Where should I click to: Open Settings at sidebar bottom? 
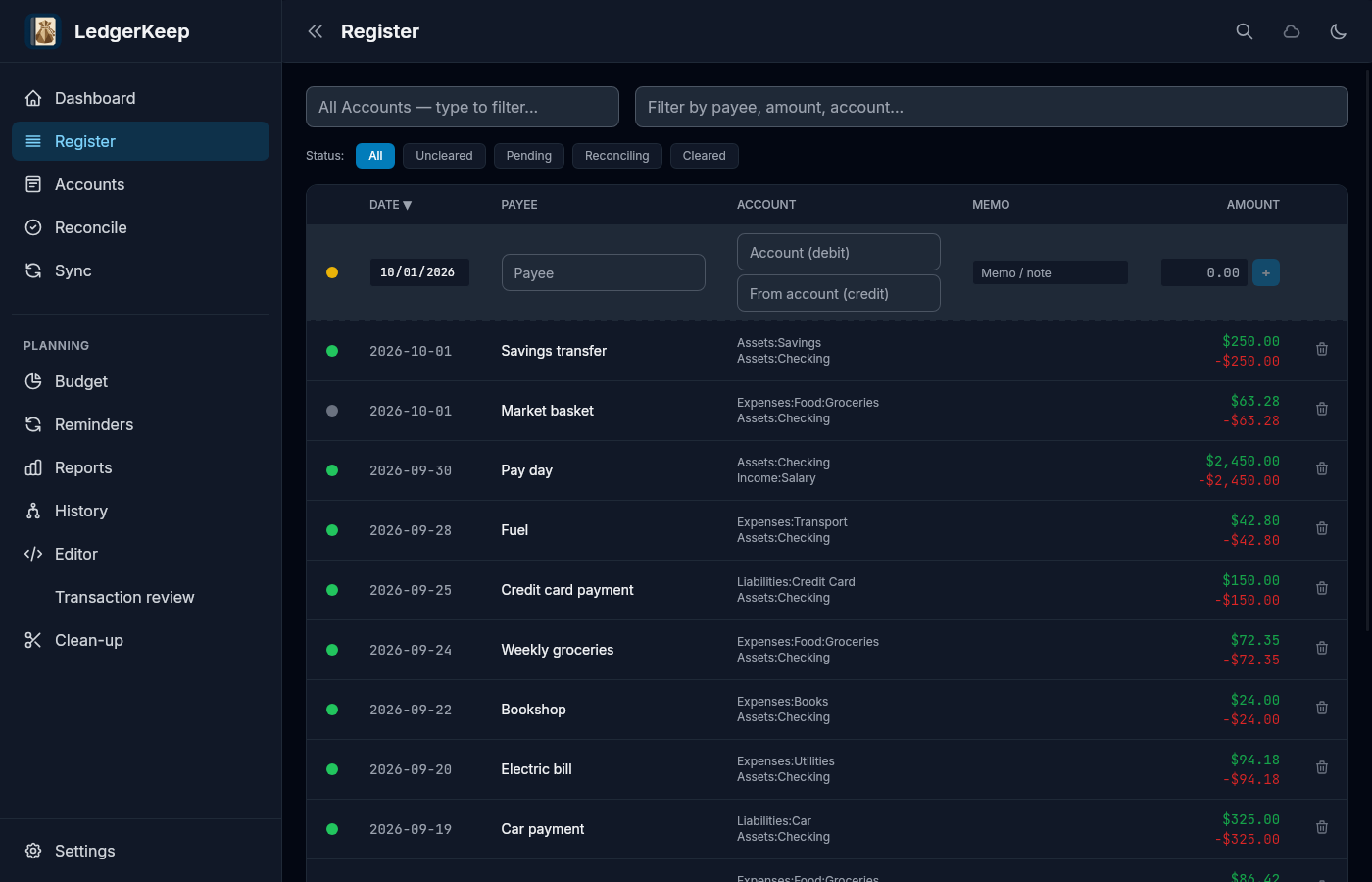pos(140,851)
